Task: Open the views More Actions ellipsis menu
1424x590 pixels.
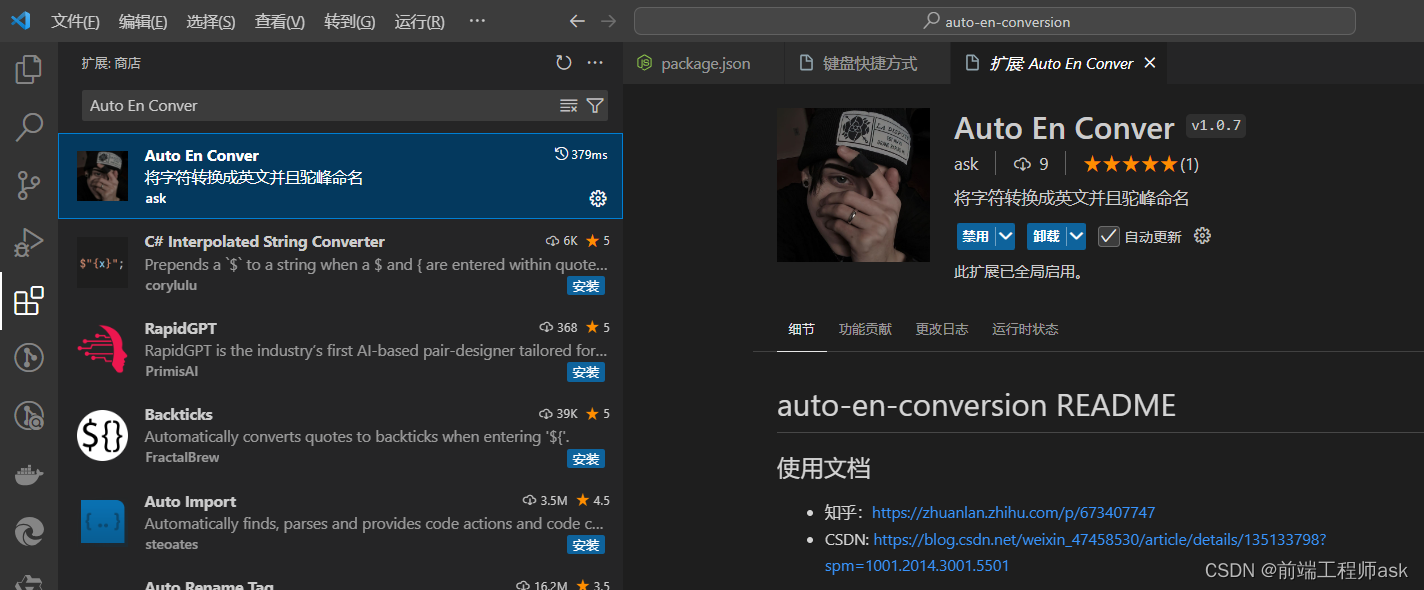Action: (x=595, y=62)
